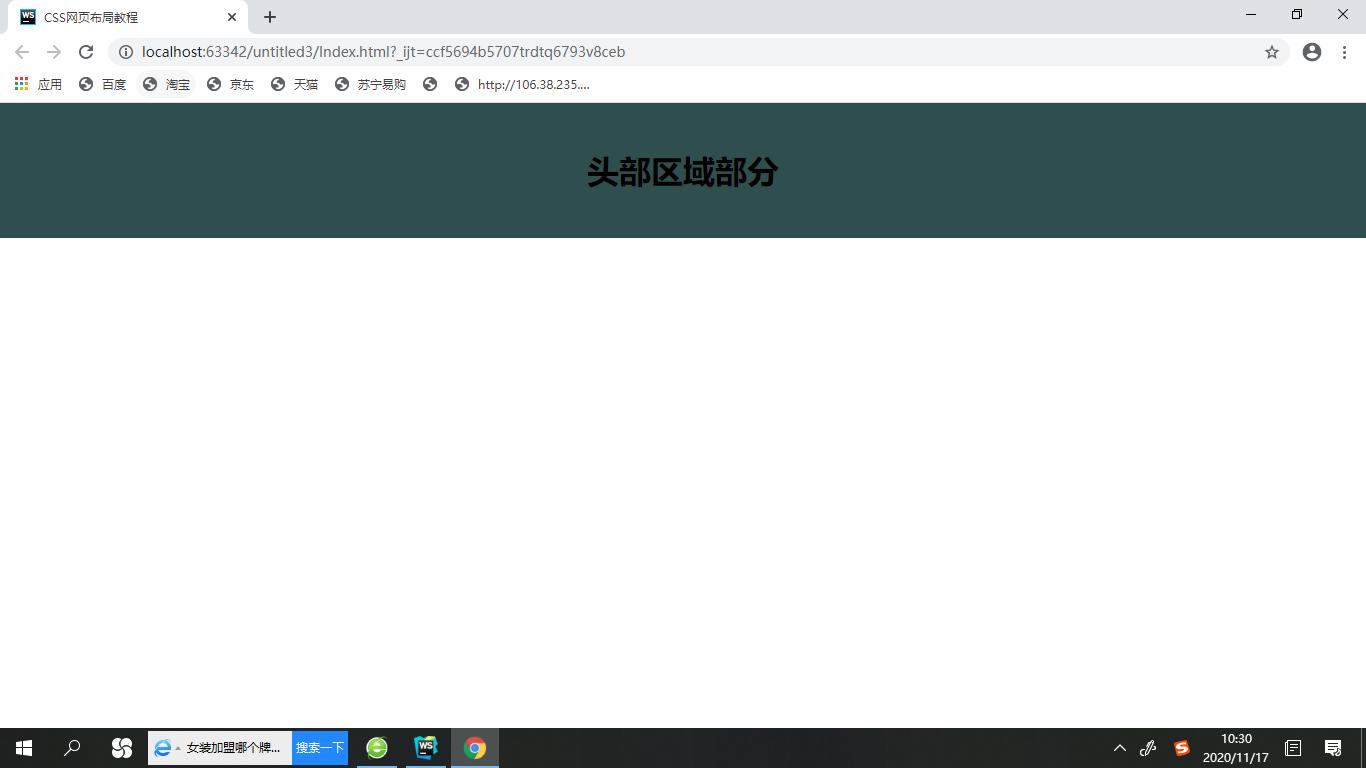Open a new tab with the plus button
Viewport: 1366px width, 768px height.
click(269, 16)
